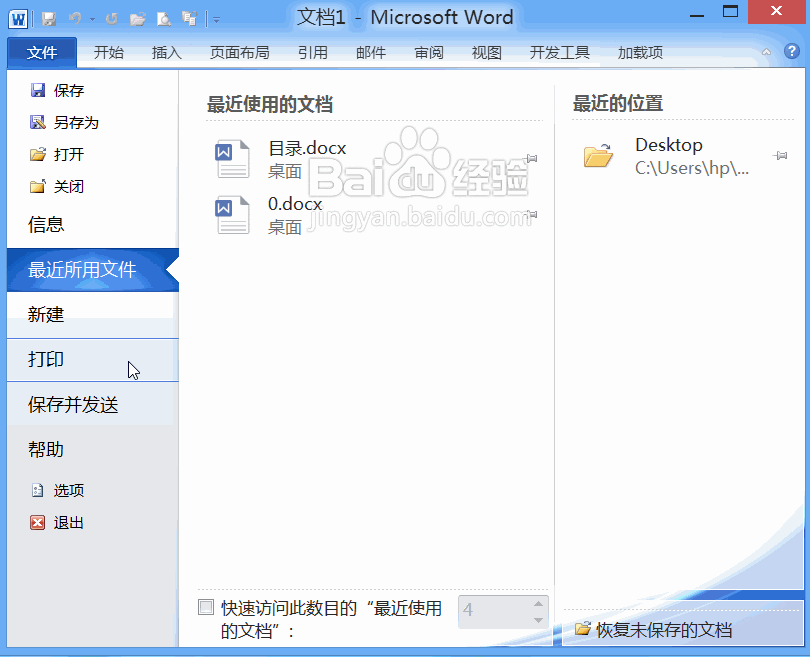Click the Print Preview magnifier icon
This screenshot has height=657, width=810.
(x=164, y=19)
